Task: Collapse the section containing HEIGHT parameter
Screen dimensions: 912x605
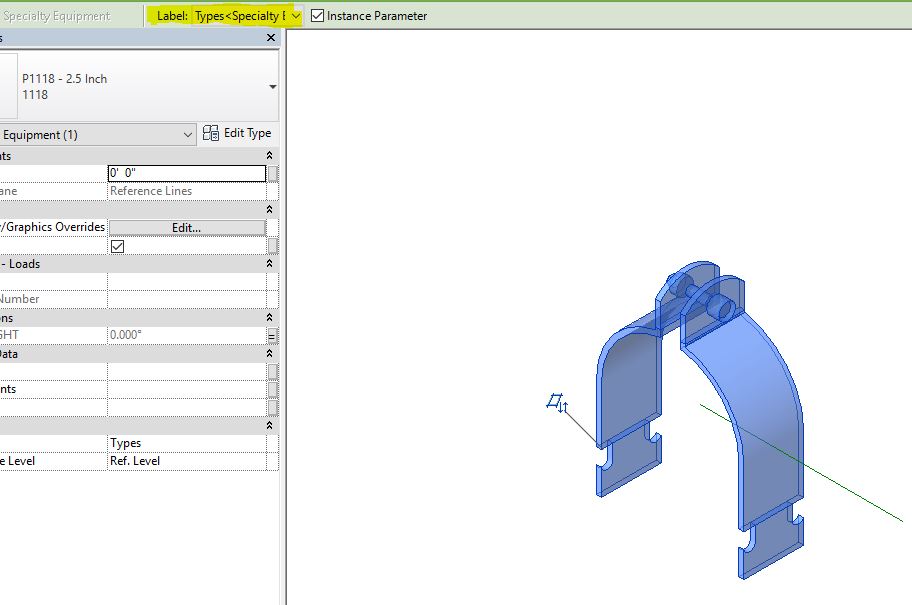Action: click(x=270, y=317)
